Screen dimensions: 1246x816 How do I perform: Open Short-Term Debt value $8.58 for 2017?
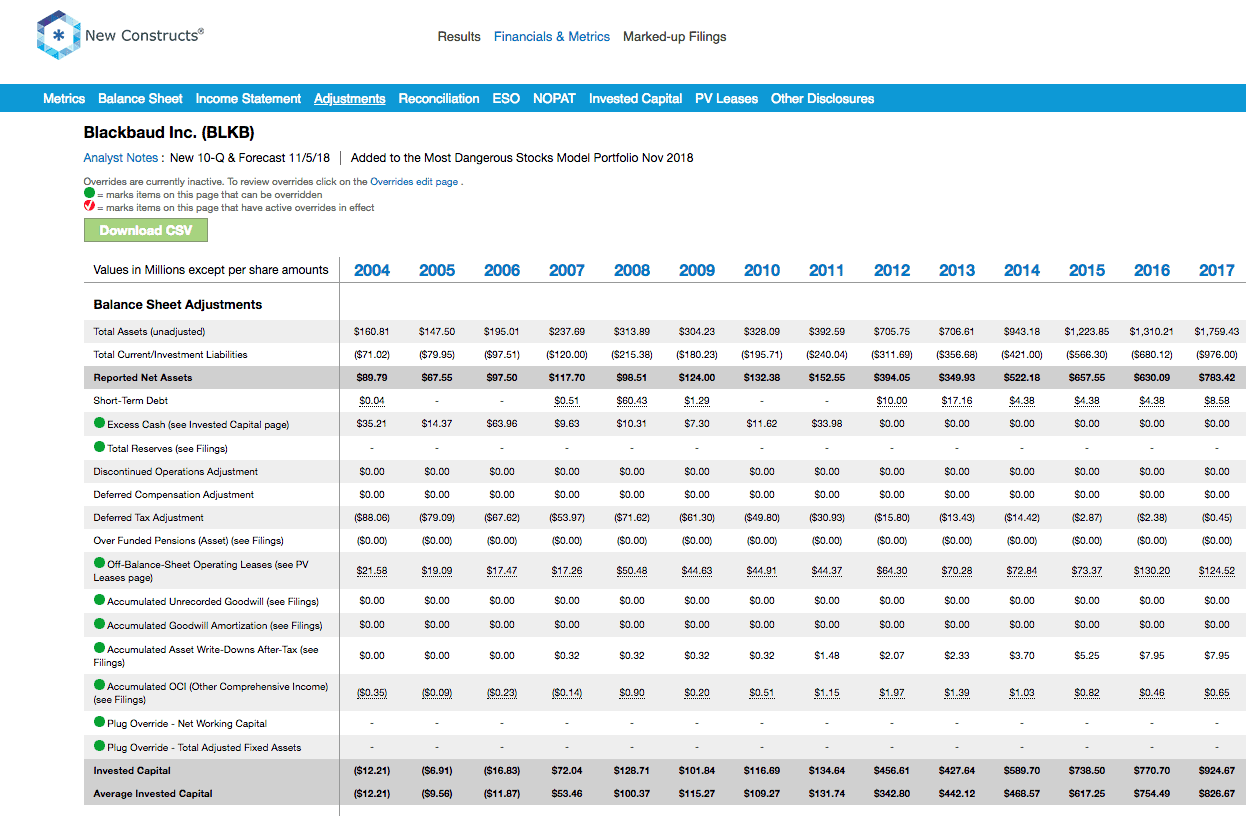(x=1217, y=401)
